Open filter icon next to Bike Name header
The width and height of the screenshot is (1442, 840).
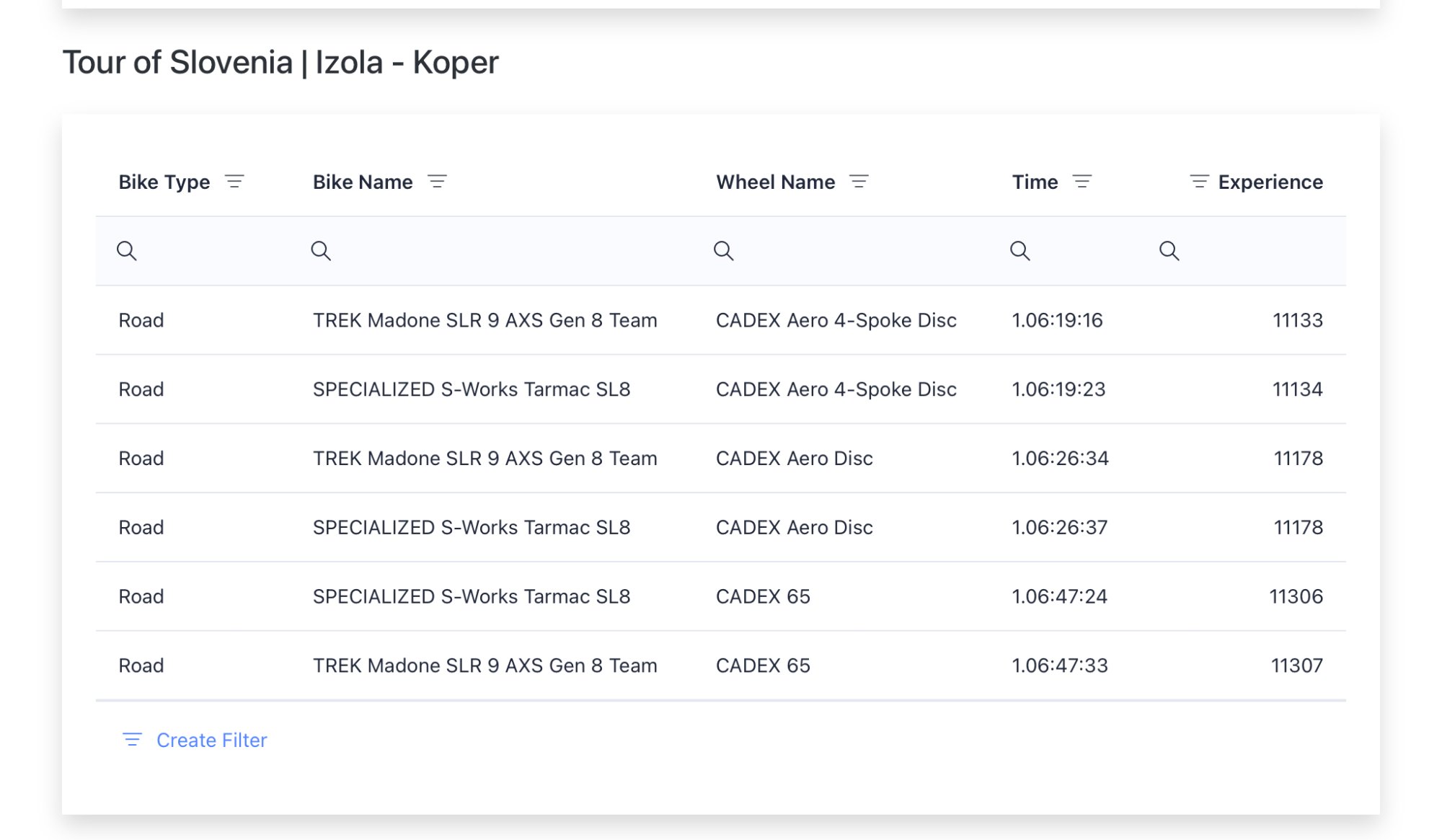tap(437, 182)
